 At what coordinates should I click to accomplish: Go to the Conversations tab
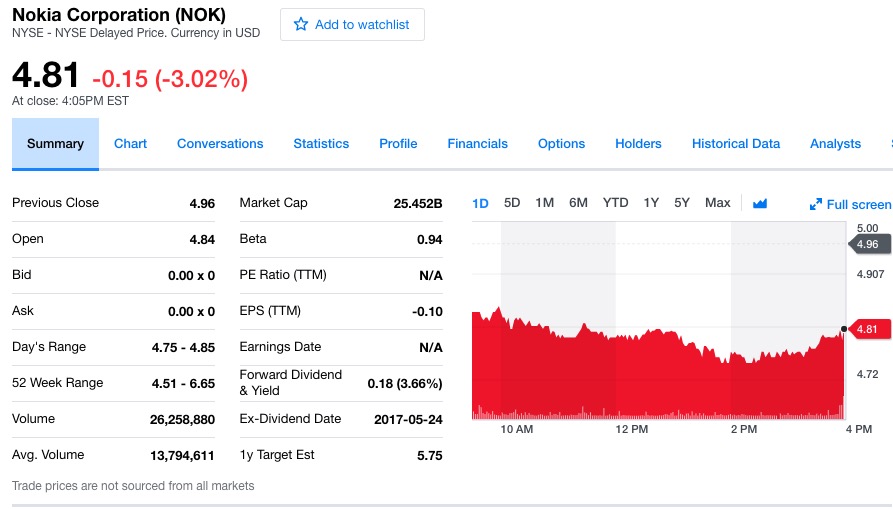click(x=220, y=144)
